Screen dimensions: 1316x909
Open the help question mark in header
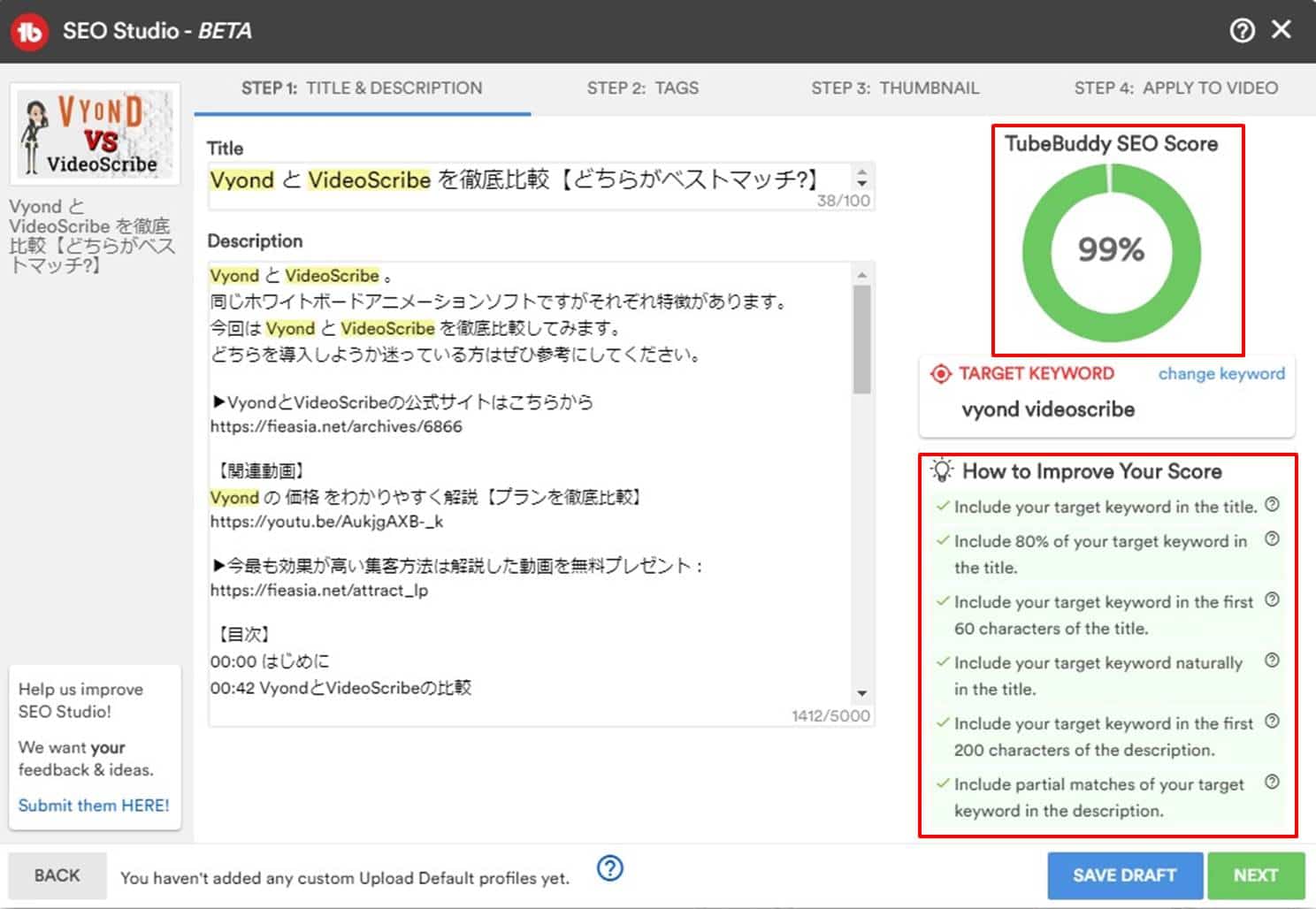click(x=1242, y=31)
